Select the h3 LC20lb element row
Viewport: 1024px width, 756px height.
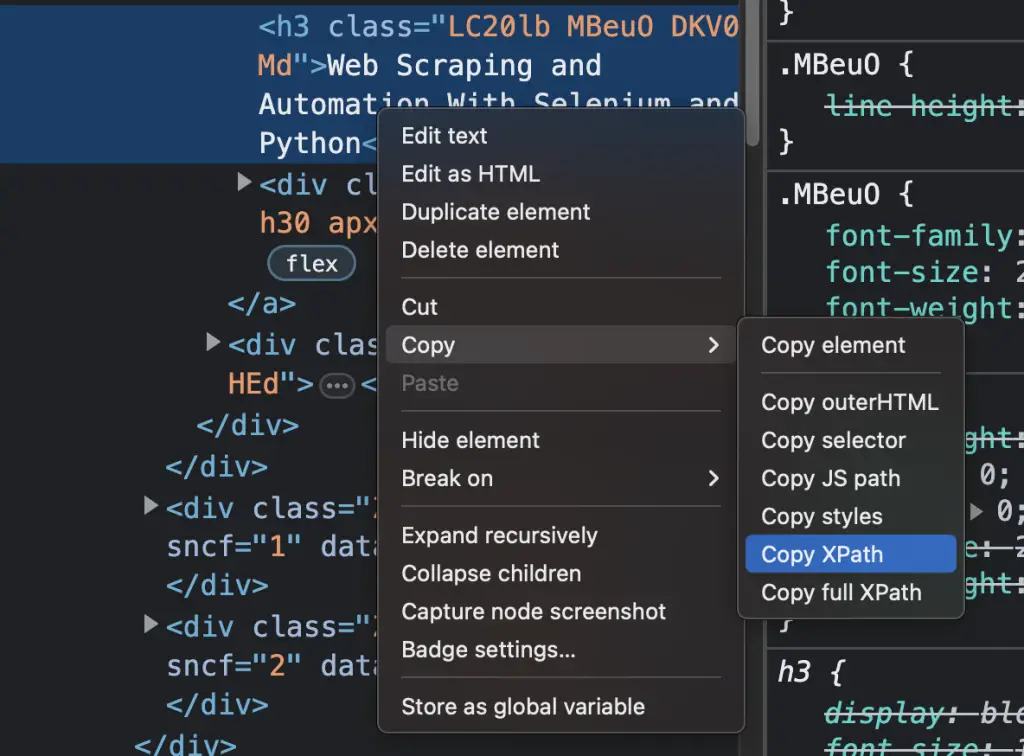[x=370, y=85]
